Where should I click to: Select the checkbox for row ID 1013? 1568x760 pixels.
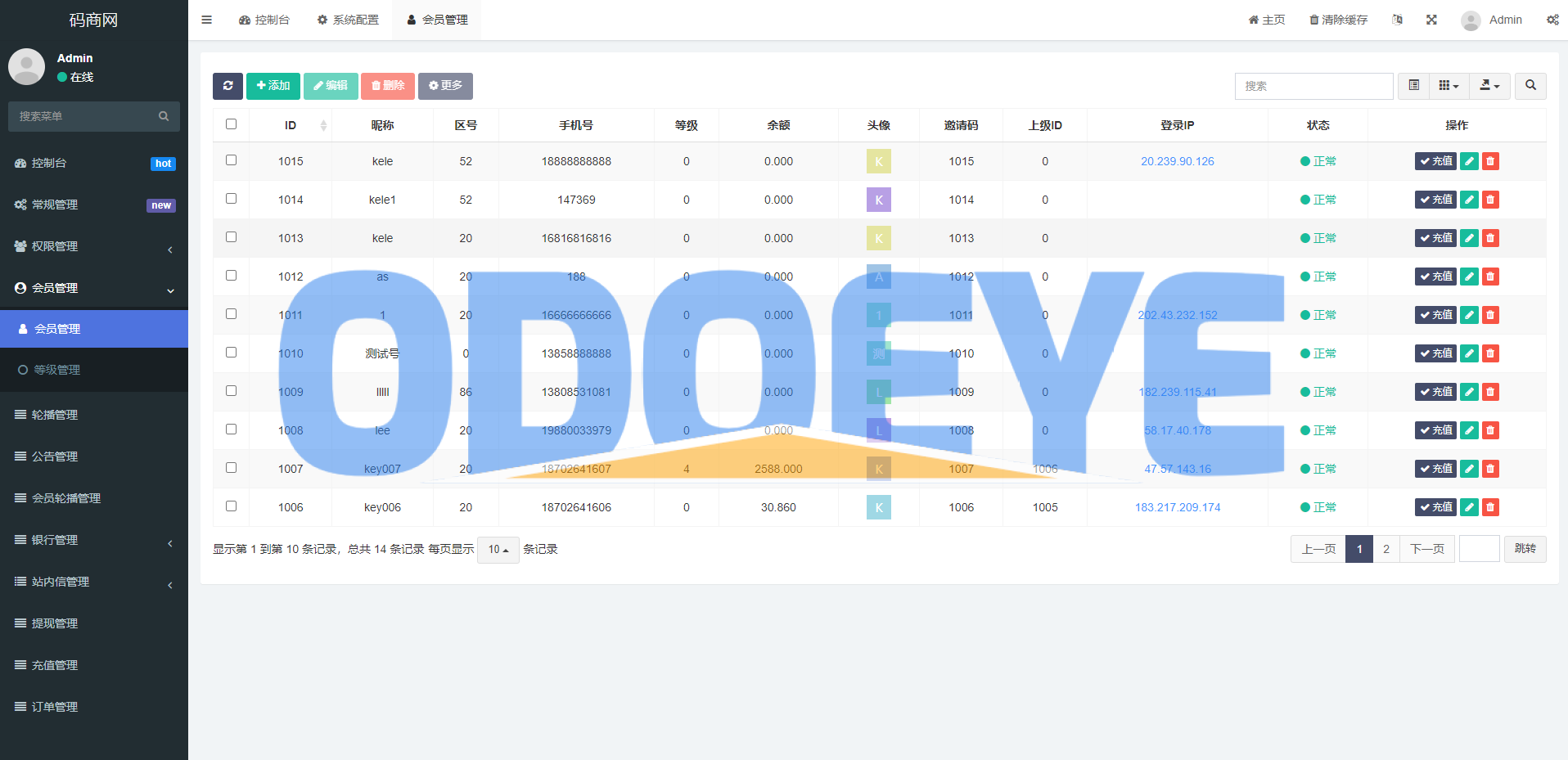[x=231, y=237]
